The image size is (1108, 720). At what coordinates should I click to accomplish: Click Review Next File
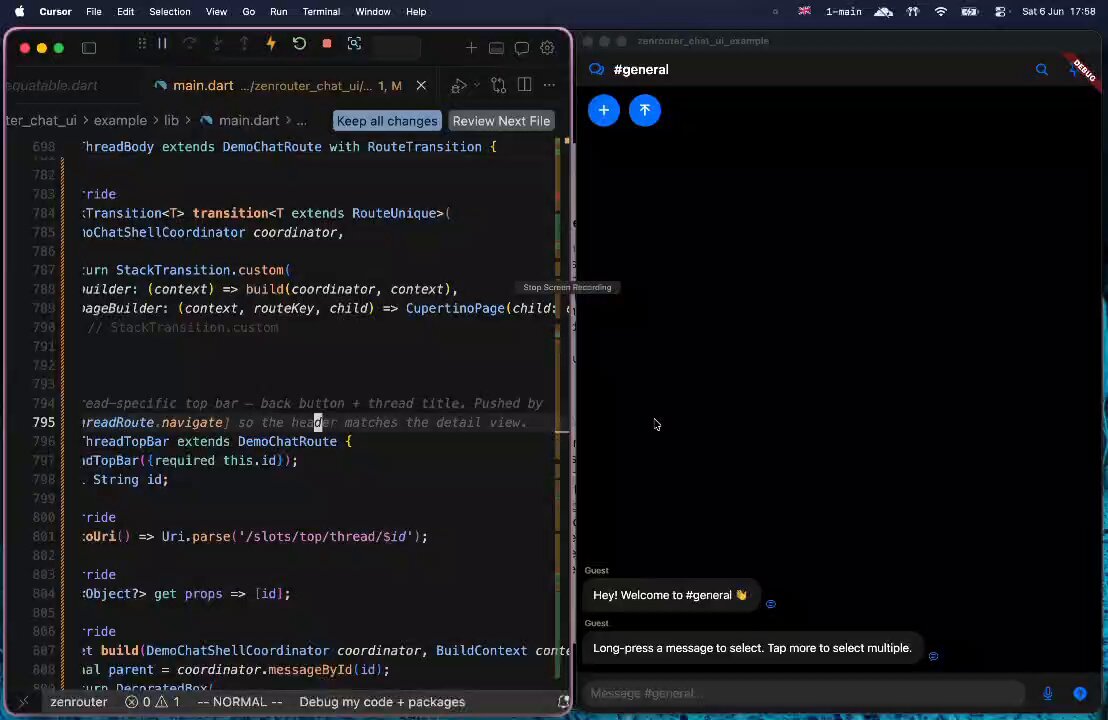pyautogui.click(x=501, y=121)
